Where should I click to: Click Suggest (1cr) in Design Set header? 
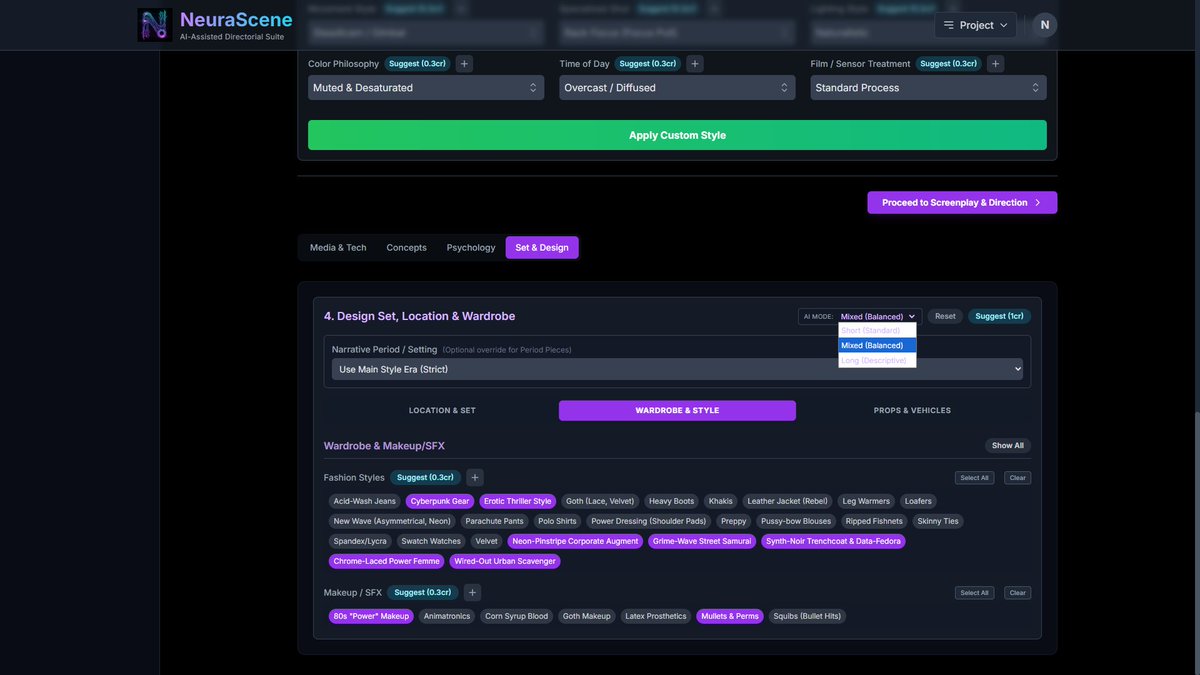click(x=999, y=316)
